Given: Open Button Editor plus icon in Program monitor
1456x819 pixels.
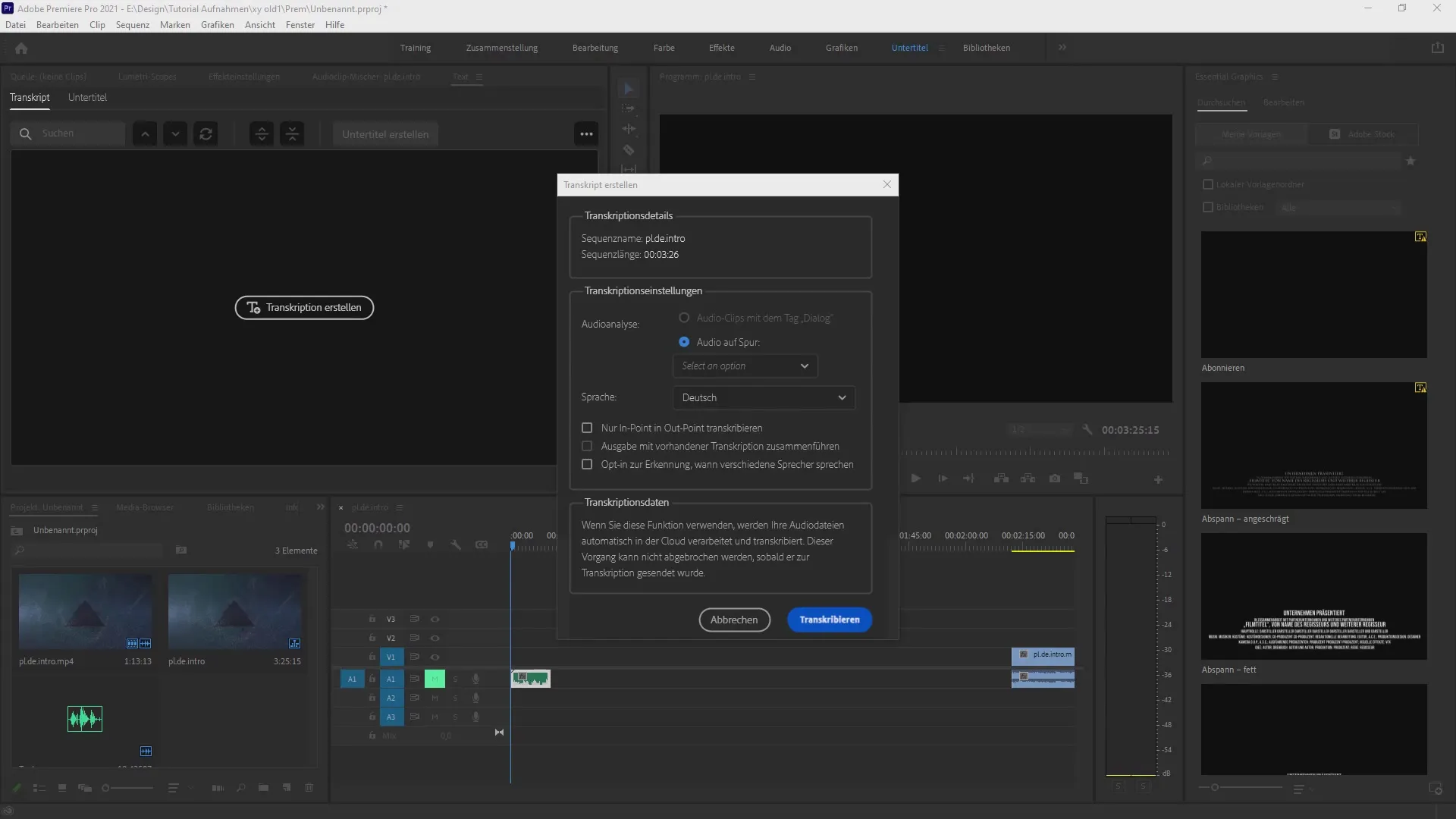Looking at the screenshot, I should click(x=1158, y=479).
